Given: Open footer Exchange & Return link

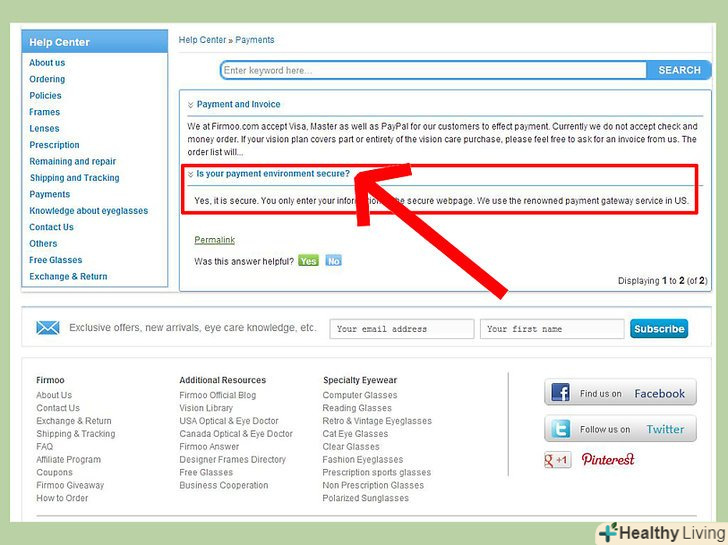Looking at the screenshot, I should click(74, 421).
